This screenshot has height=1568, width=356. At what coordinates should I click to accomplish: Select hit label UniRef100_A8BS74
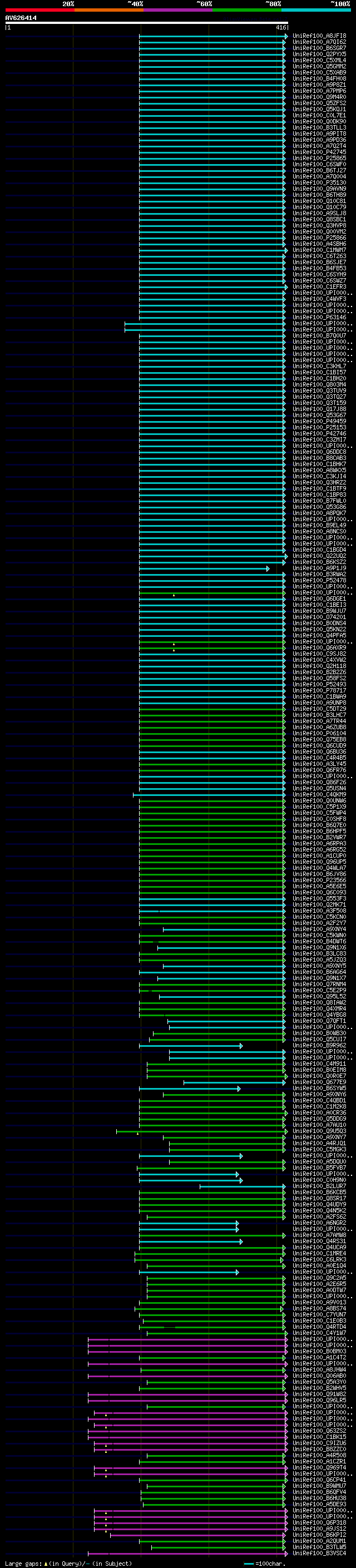tap(319, 1308)
